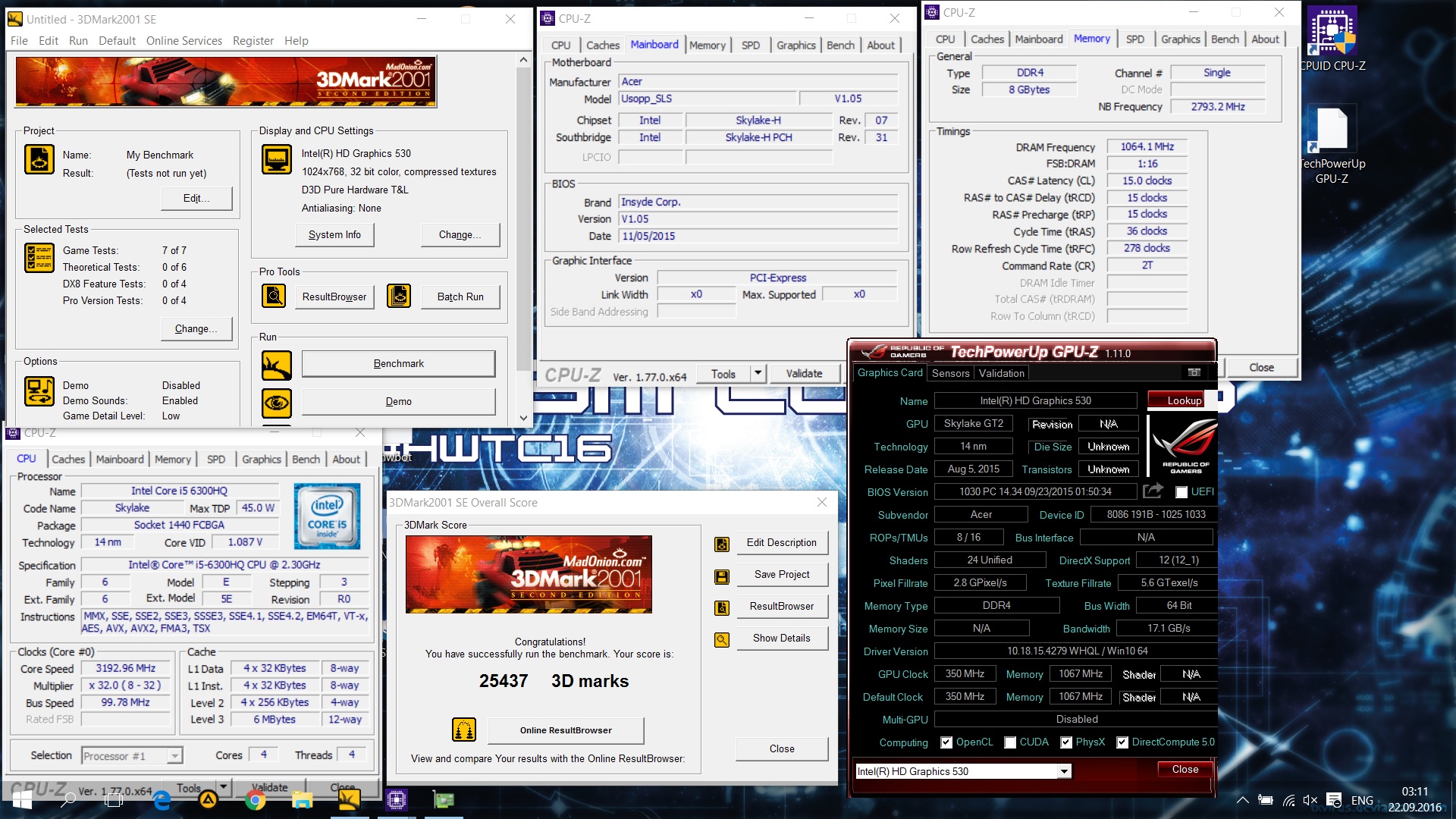Click the Instructions text box in CPU-Z

[x=225, y=622]
